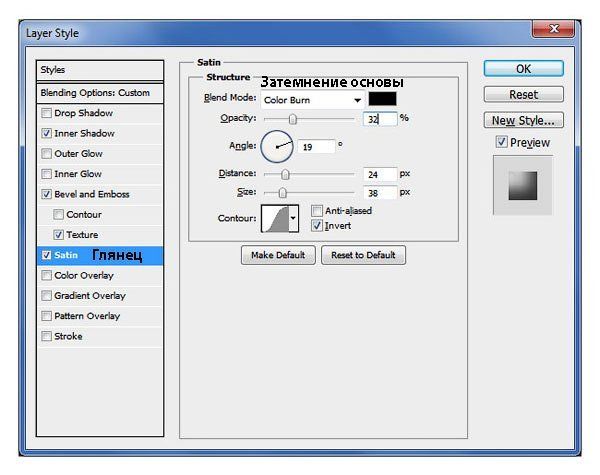The width and height of the screenshot is (600, 475).
Task: Click the Reset button
Action: (x=523, y=95)
